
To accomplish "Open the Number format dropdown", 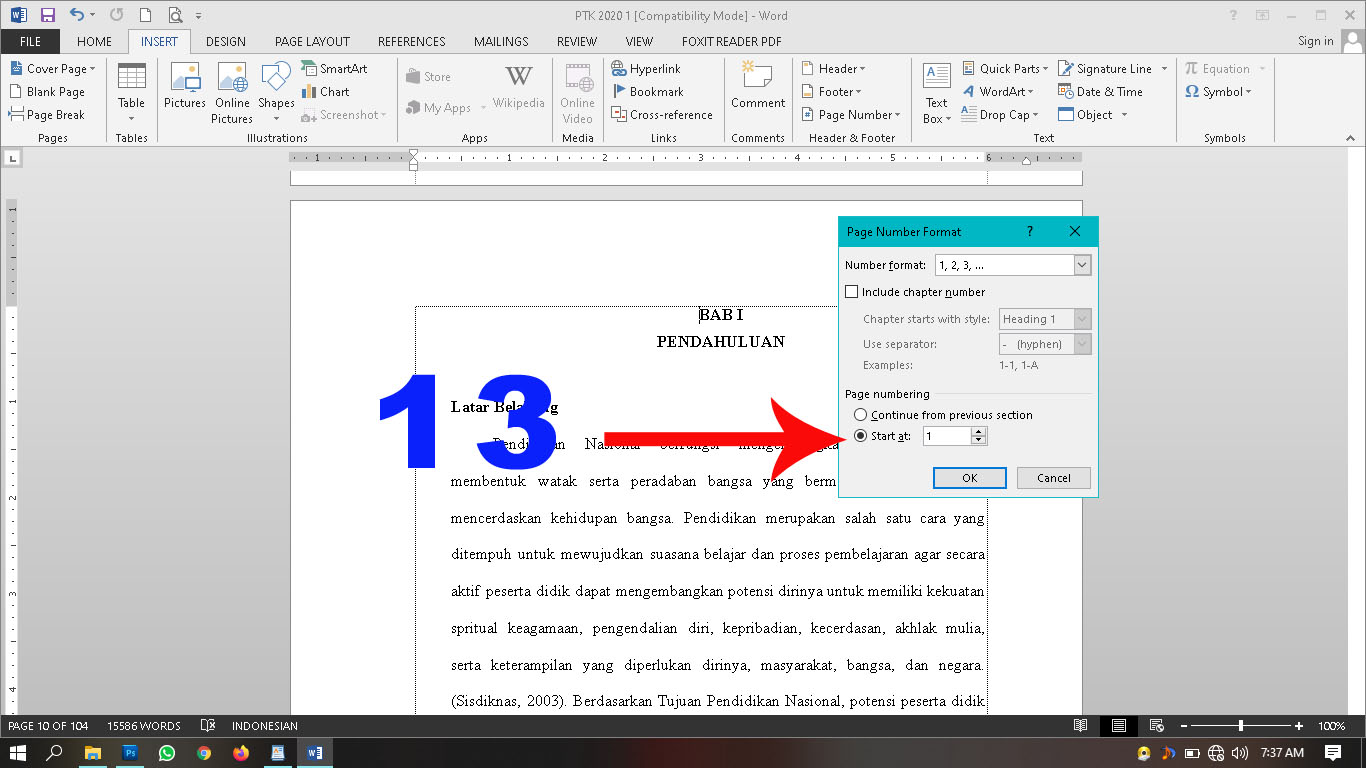I will click(x=1081, y=264).
